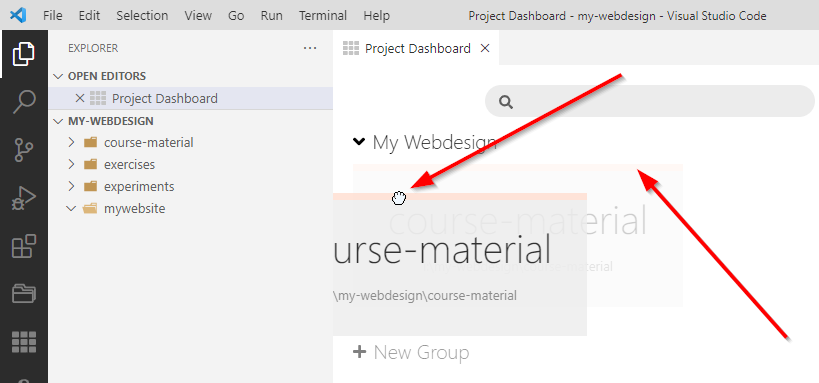
Task: Open the Run menu
Action: tap(272, 16)
